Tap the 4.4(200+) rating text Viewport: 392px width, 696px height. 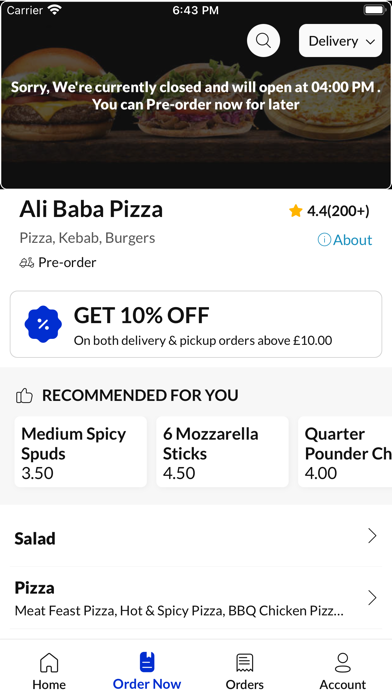pyautogui.click(x=338, y=211)
